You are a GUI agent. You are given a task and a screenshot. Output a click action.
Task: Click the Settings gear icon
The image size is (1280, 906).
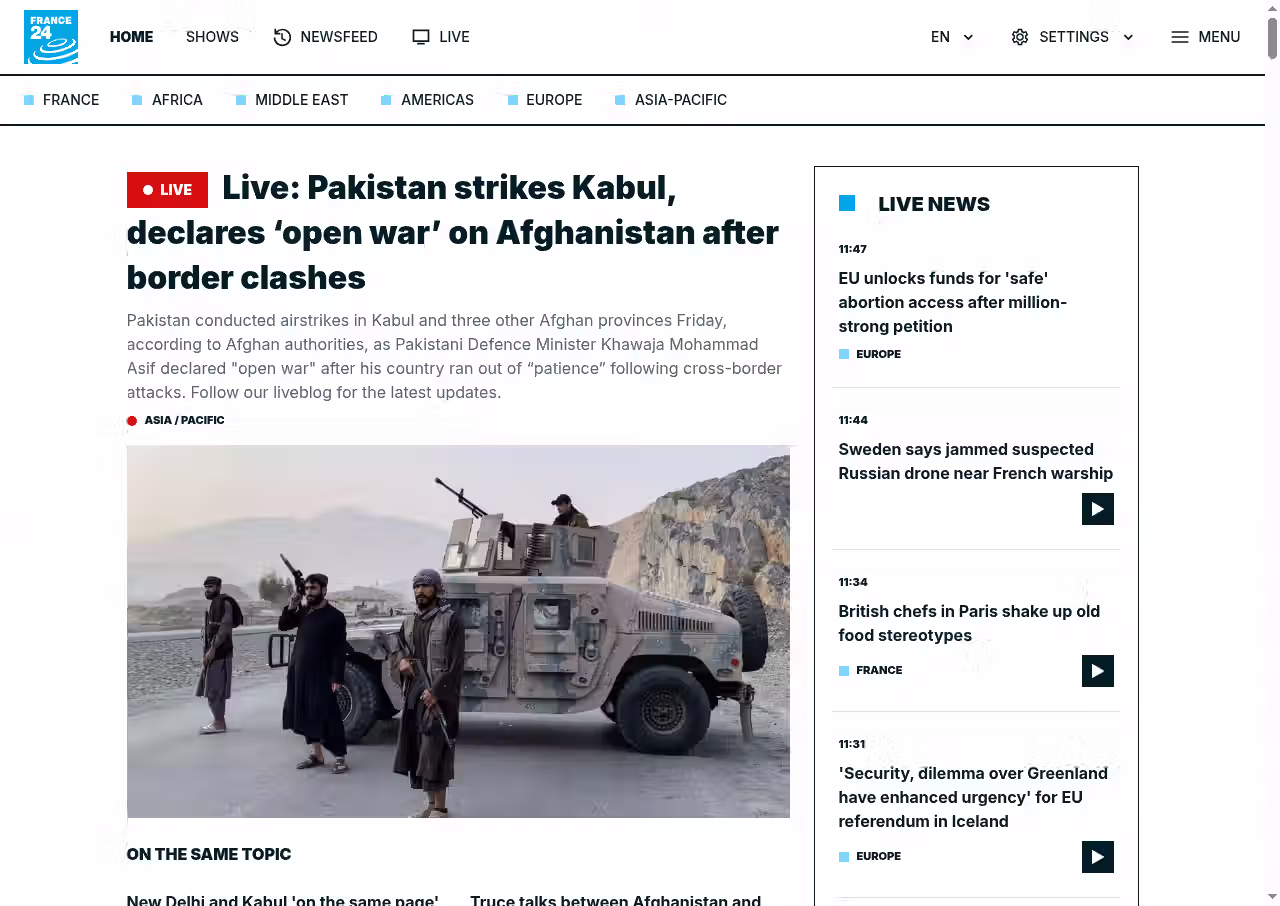click(x=1020, y=37)
